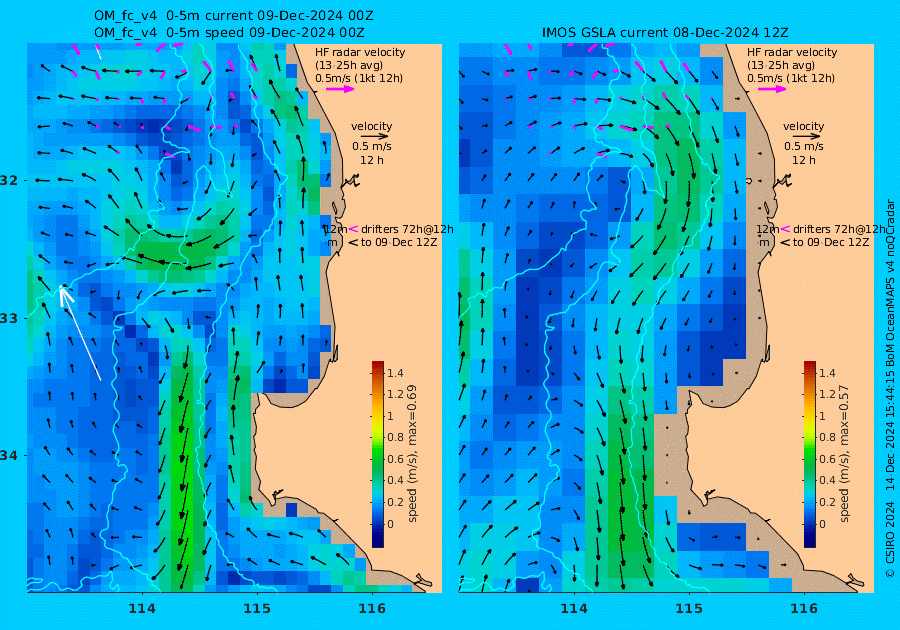This screenshot has width=900, height=630.
Task: Click the 'IMOS GSLA current 08-Dec-2024 12Z' title
Action: (665, 33)
